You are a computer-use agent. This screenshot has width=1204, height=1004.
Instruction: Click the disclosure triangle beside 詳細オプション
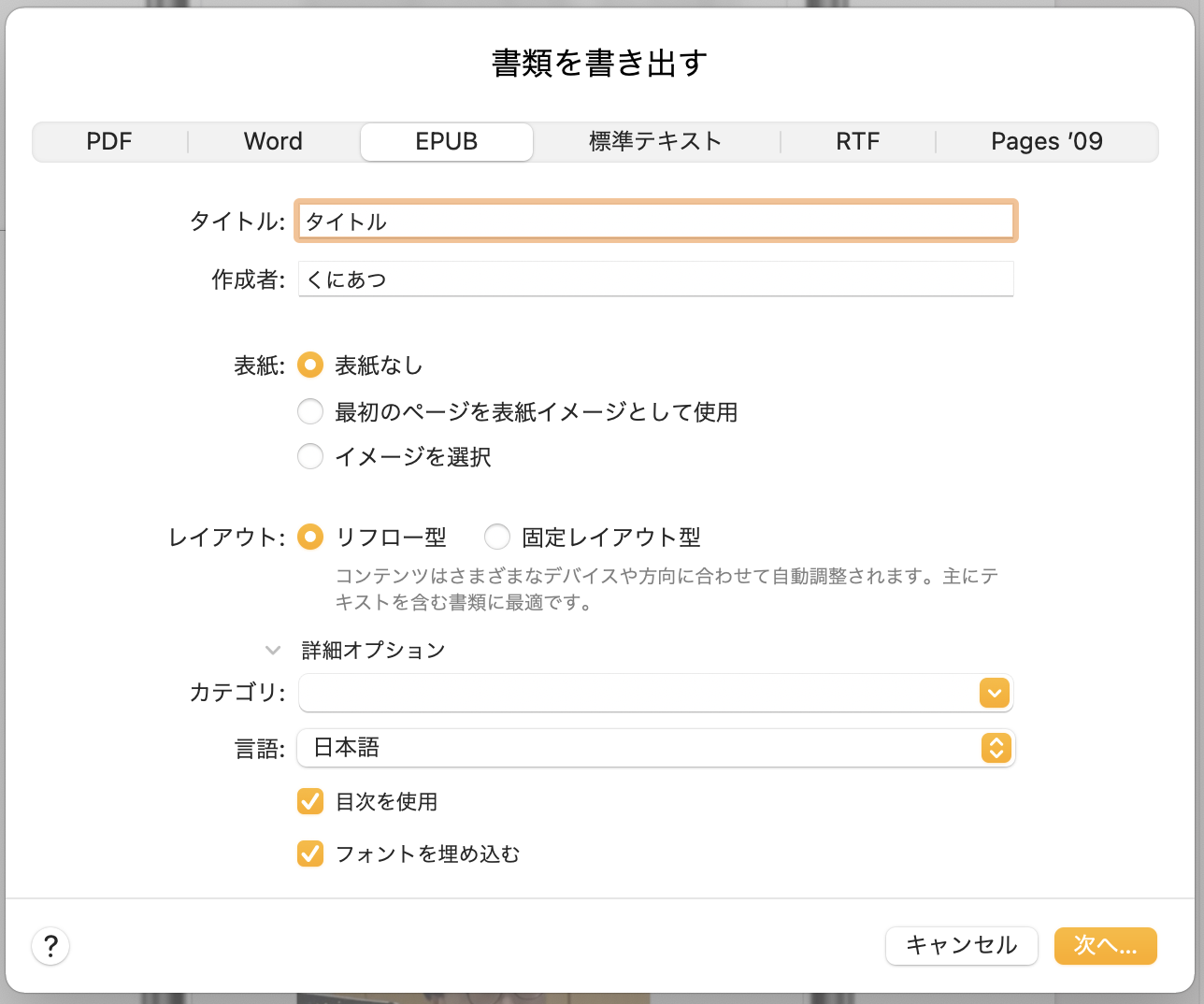pyautogui.click(x=272, y=650)
